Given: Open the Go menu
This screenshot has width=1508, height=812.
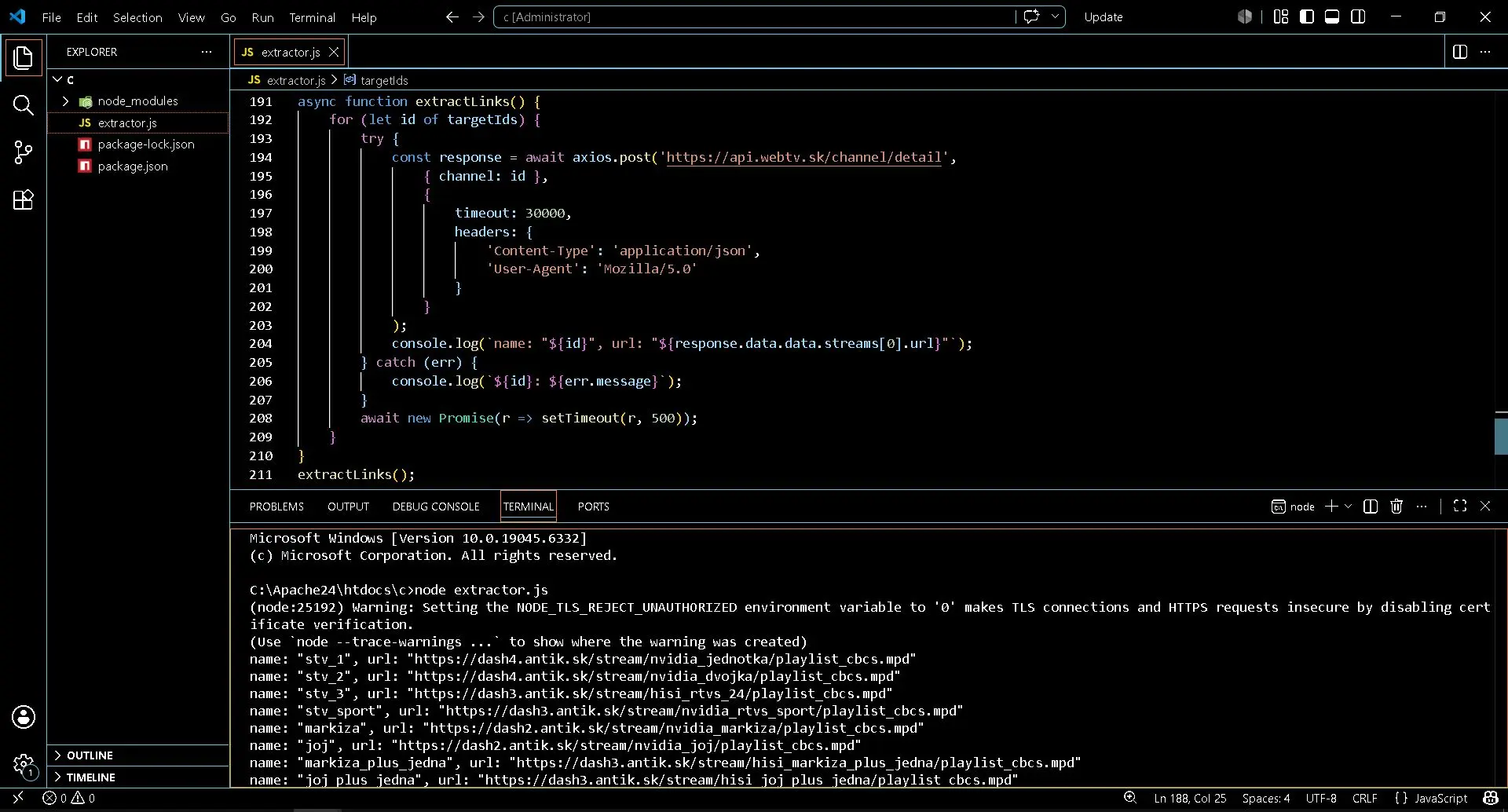Looking at the screenshot, I should click(229, 17).
